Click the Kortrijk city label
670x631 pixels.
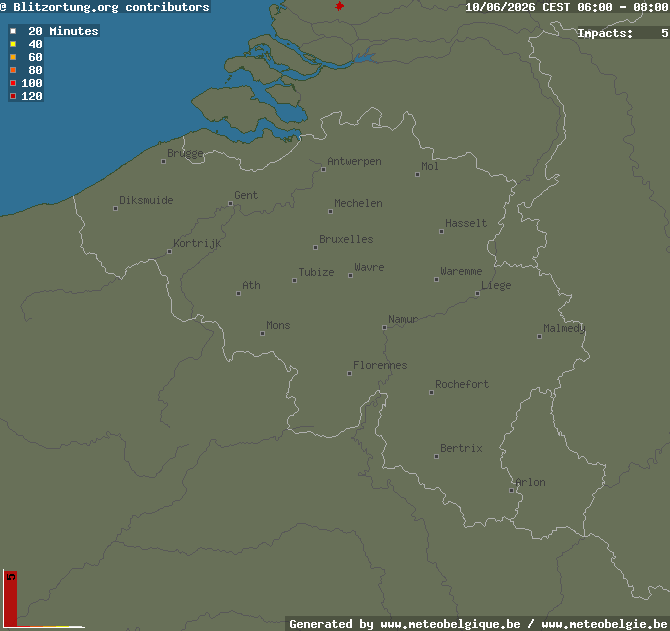[x=197, y=244]
